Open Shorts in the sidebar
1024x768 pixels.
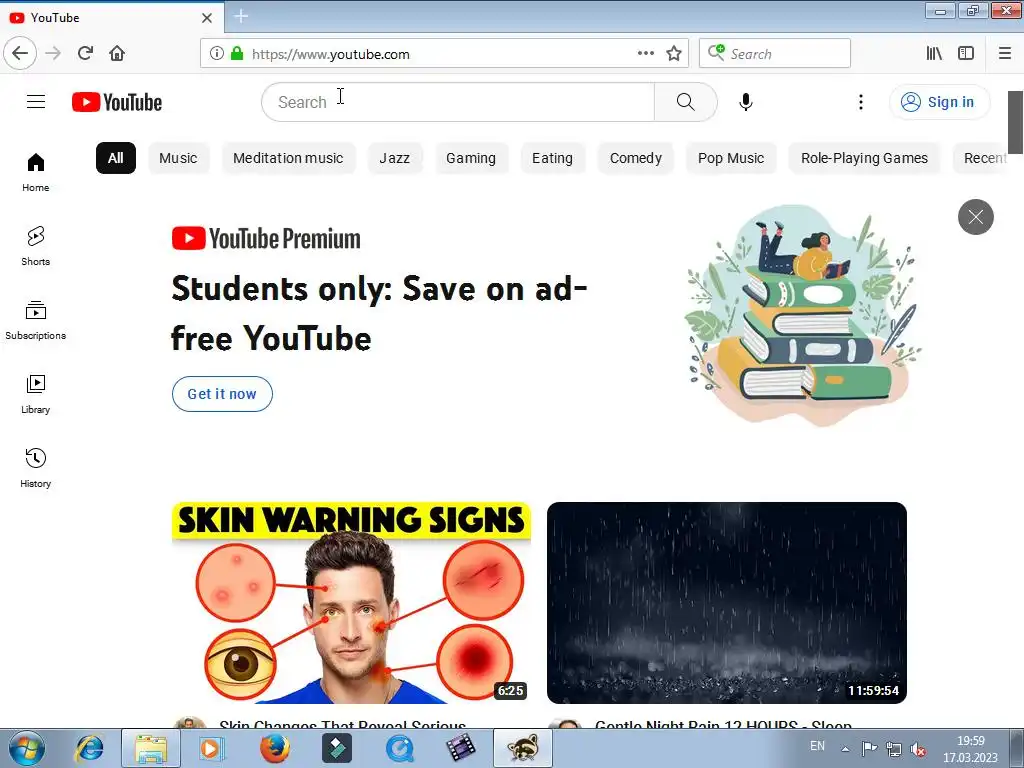click(x=35, y=246)
